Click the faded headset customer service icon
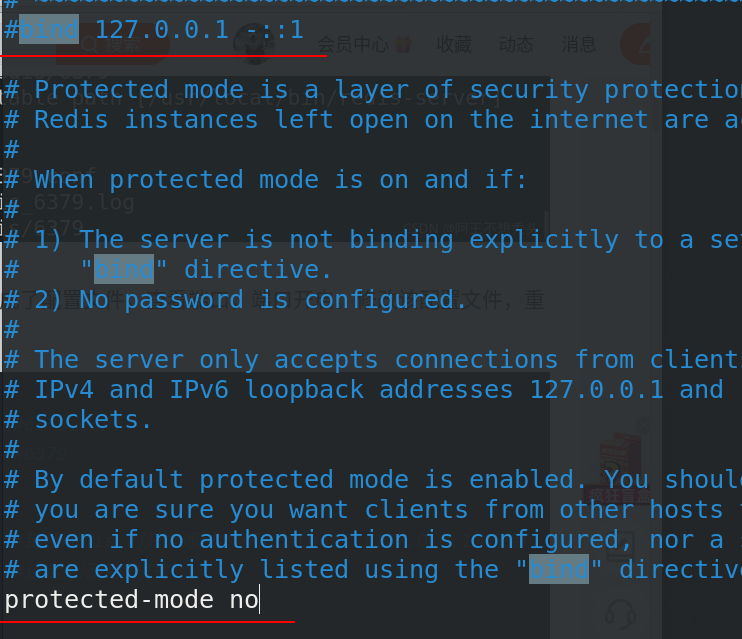The image size is (742, 639). pyautogui.click(x=620, y=614)
